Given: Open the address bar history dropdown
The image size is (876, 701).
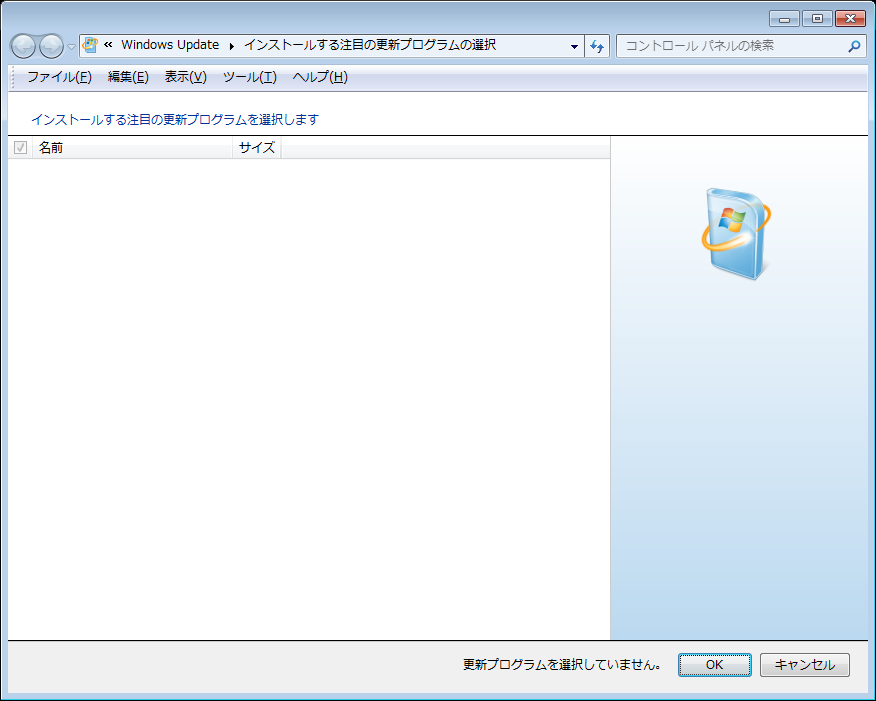Looking at the screenshot, I should [574, 46].
